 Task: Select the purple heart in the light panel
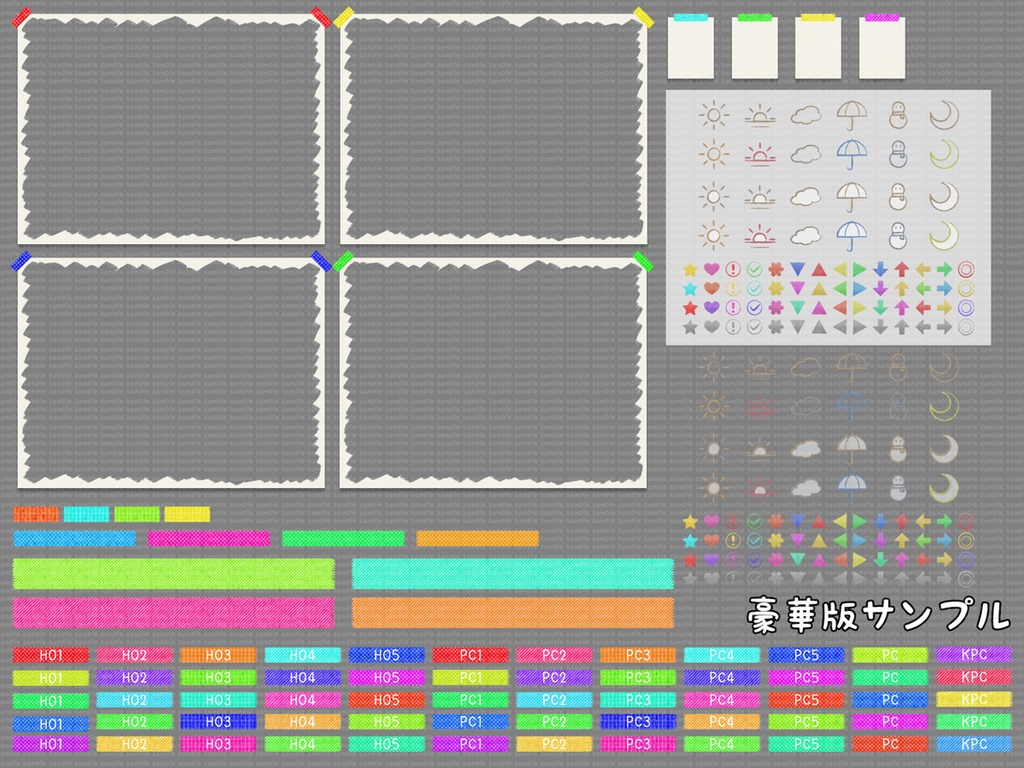click(711, 307)
